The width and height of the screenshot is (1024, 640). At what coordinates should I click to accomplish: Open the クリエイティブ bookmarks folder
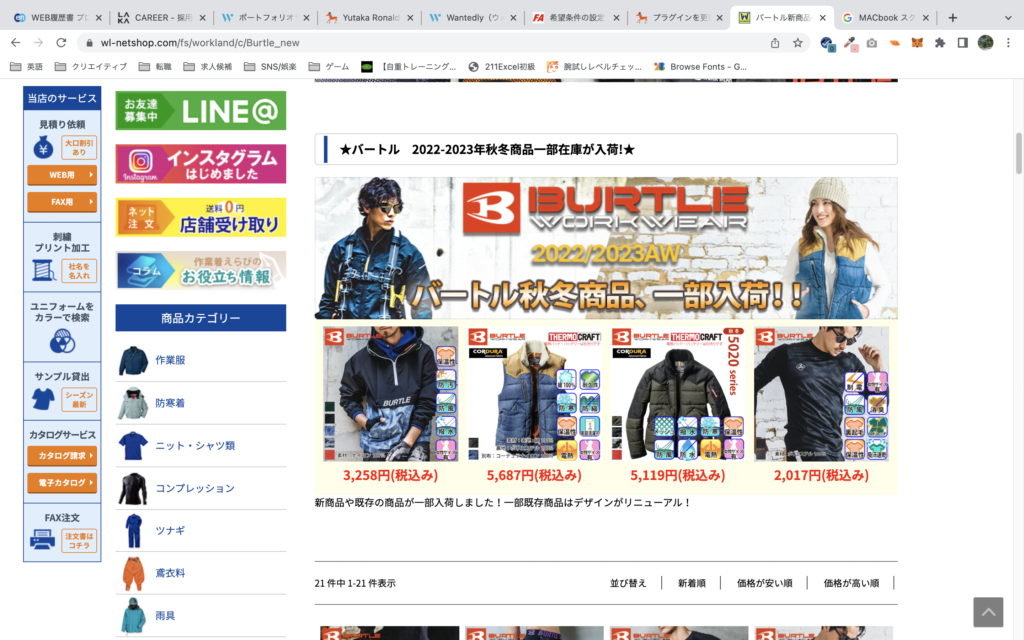coord(91,67)
